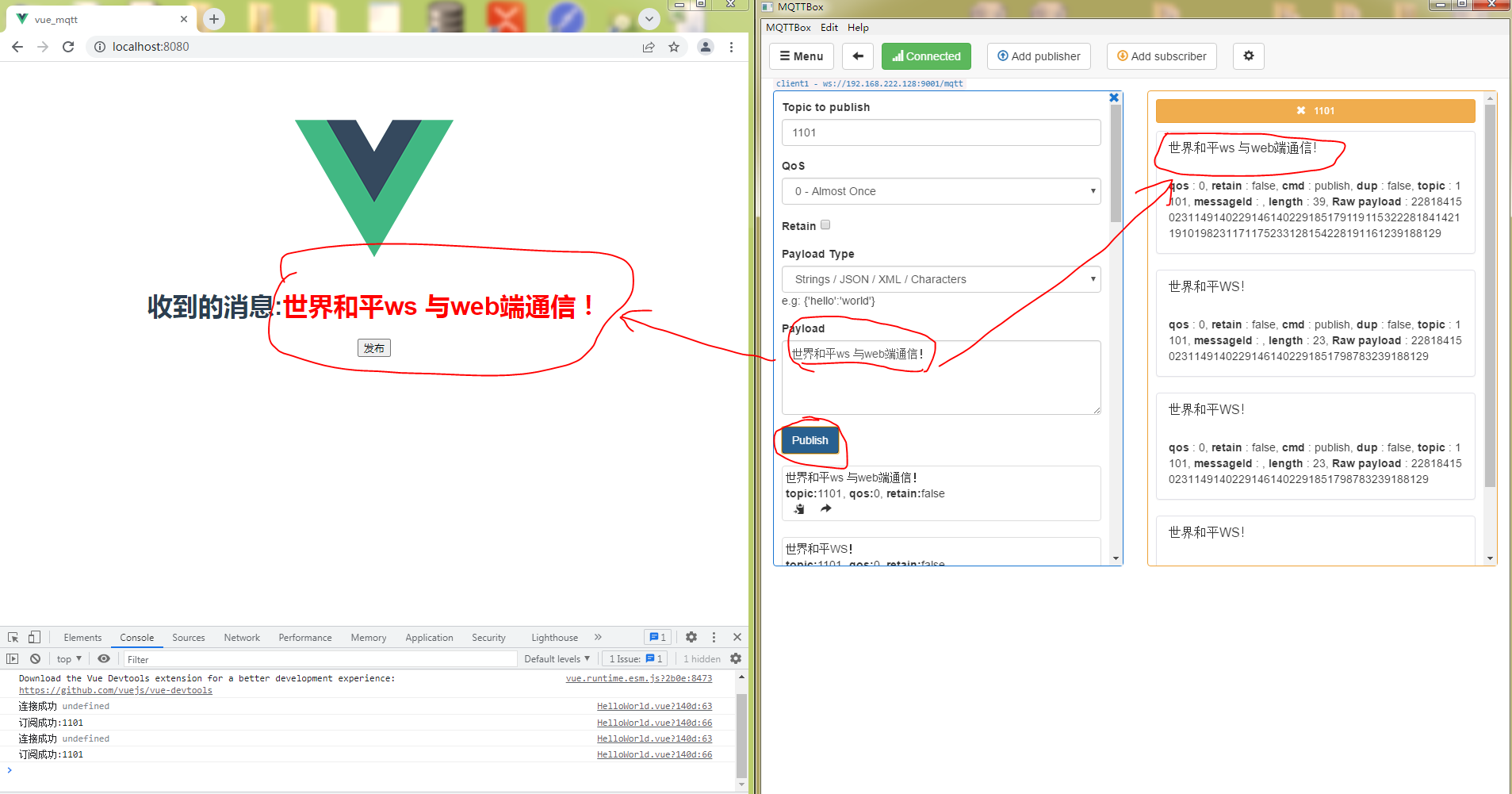The image size is (1512, 794).
Task: Clear subscriber 1101 messages with the ✖ icon
Action: [1300, 111]
